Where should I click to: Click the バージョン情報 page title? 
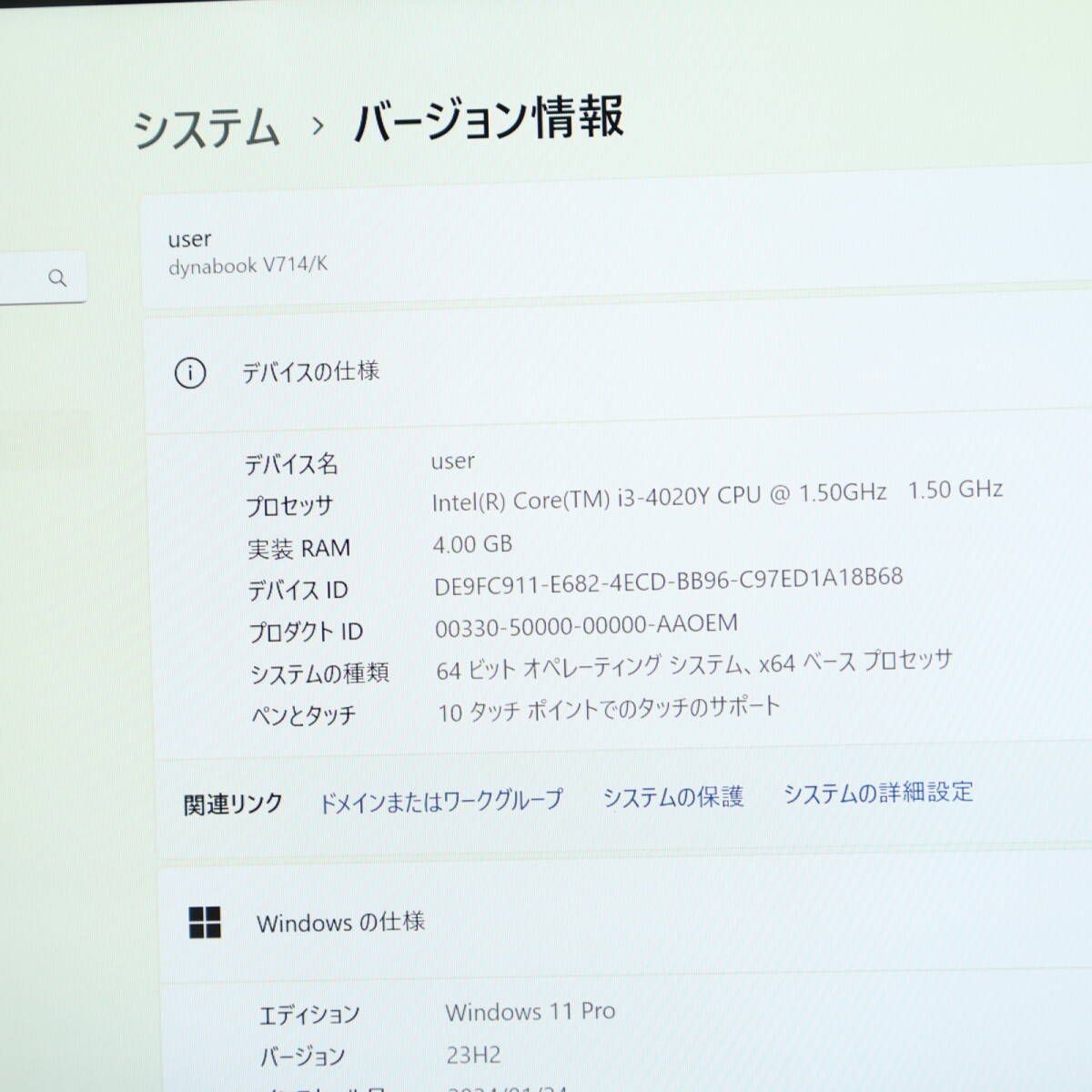coord(489,118)
